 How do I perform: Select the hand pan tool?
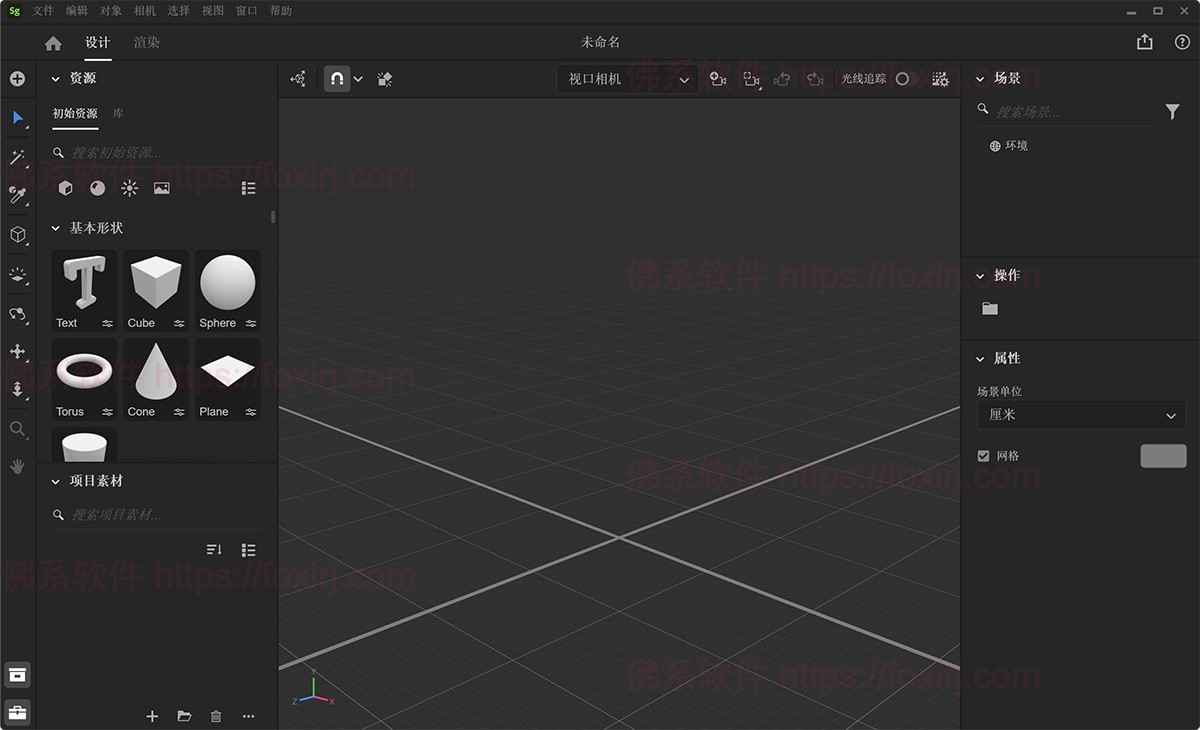tap(17, 466)
